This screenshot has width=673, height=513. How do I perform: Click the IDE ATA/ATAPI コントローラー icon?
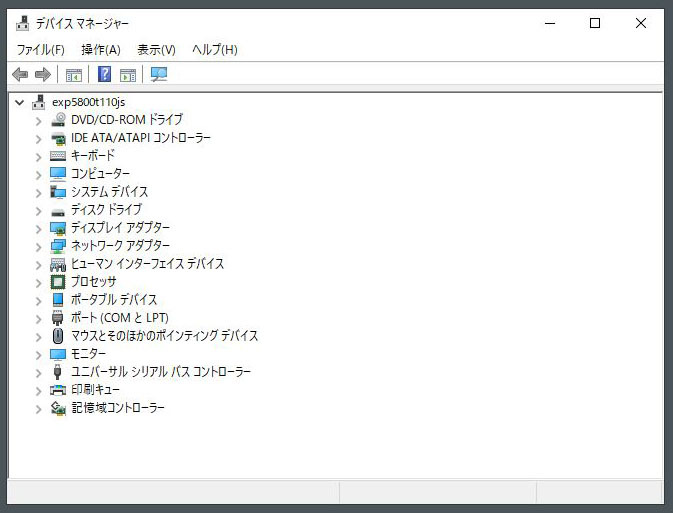pyautogui.click(x=58, y=138)
